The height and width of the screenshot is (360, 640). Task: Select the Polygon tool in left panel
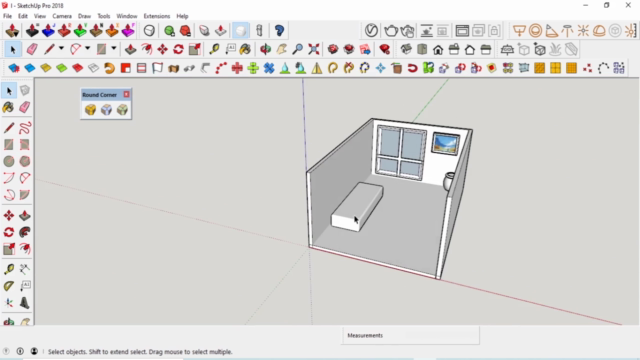(25, 161)
